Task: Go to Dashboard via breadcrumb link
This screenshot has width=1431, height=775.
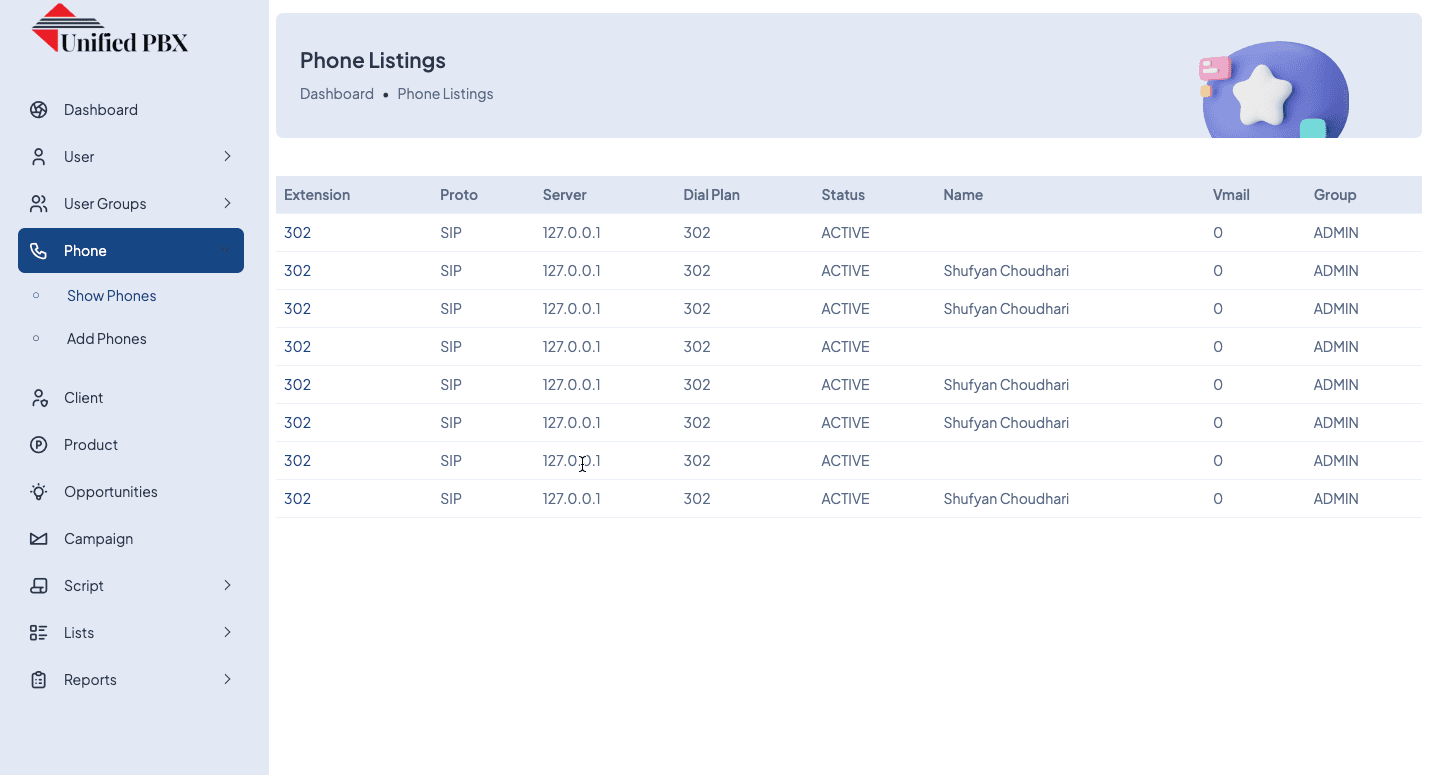Action: point(337,94)
